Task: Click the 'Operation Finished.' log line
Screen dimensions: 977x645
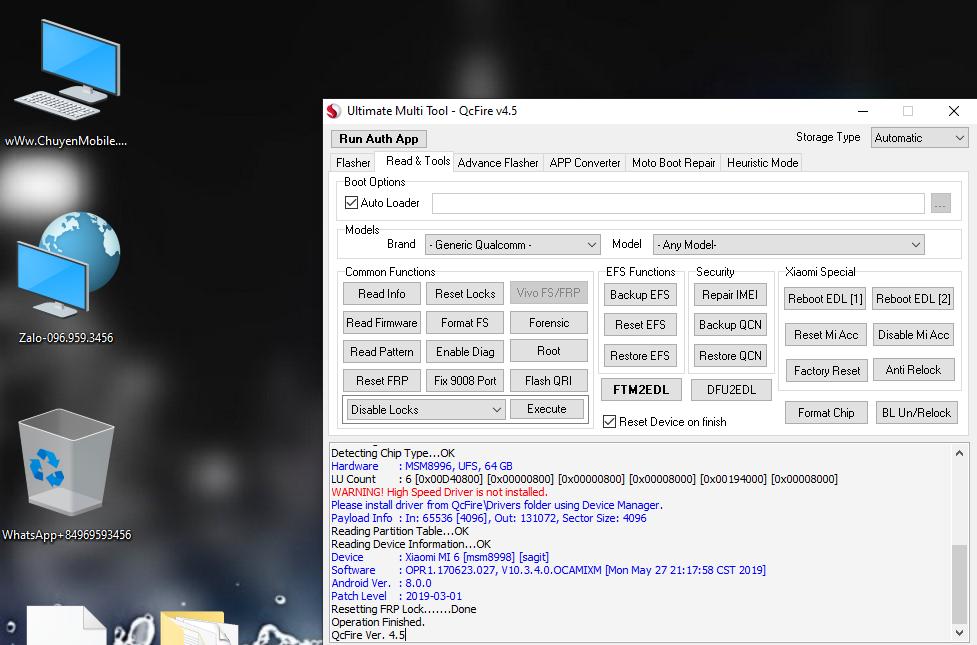Action: tap(378, 622)
